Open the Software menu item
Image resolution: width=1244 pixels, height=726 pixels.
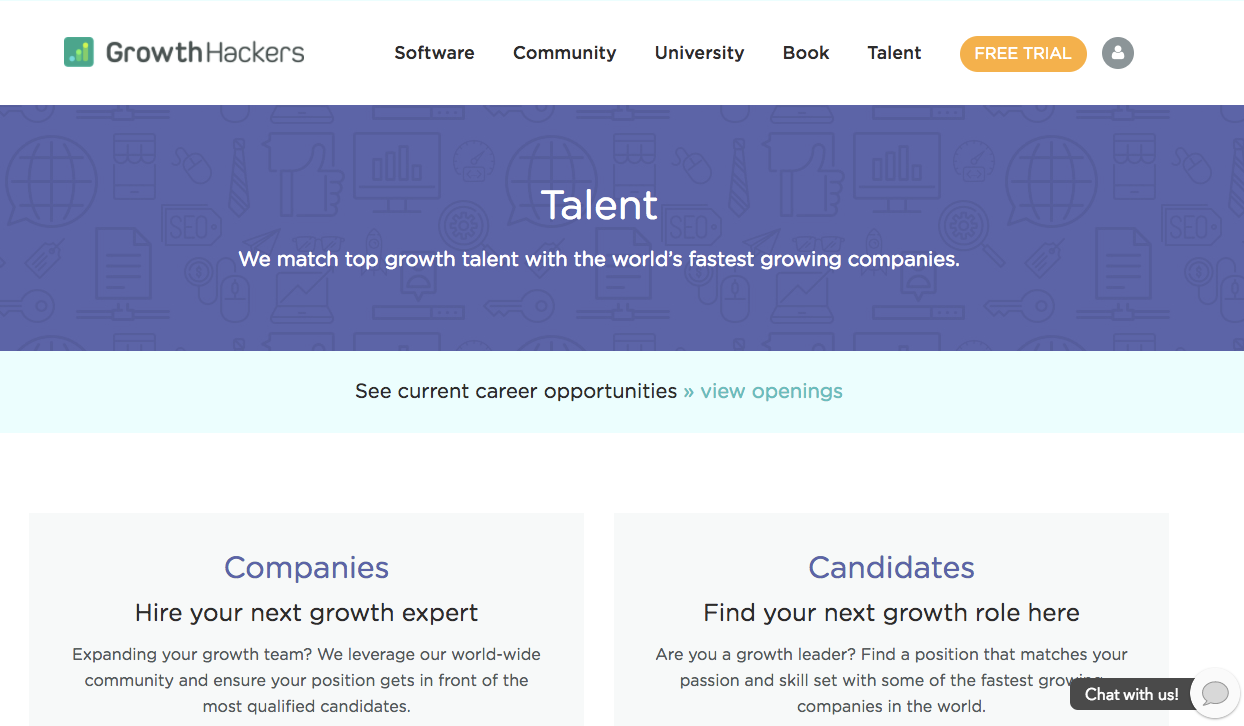point(434,53)
